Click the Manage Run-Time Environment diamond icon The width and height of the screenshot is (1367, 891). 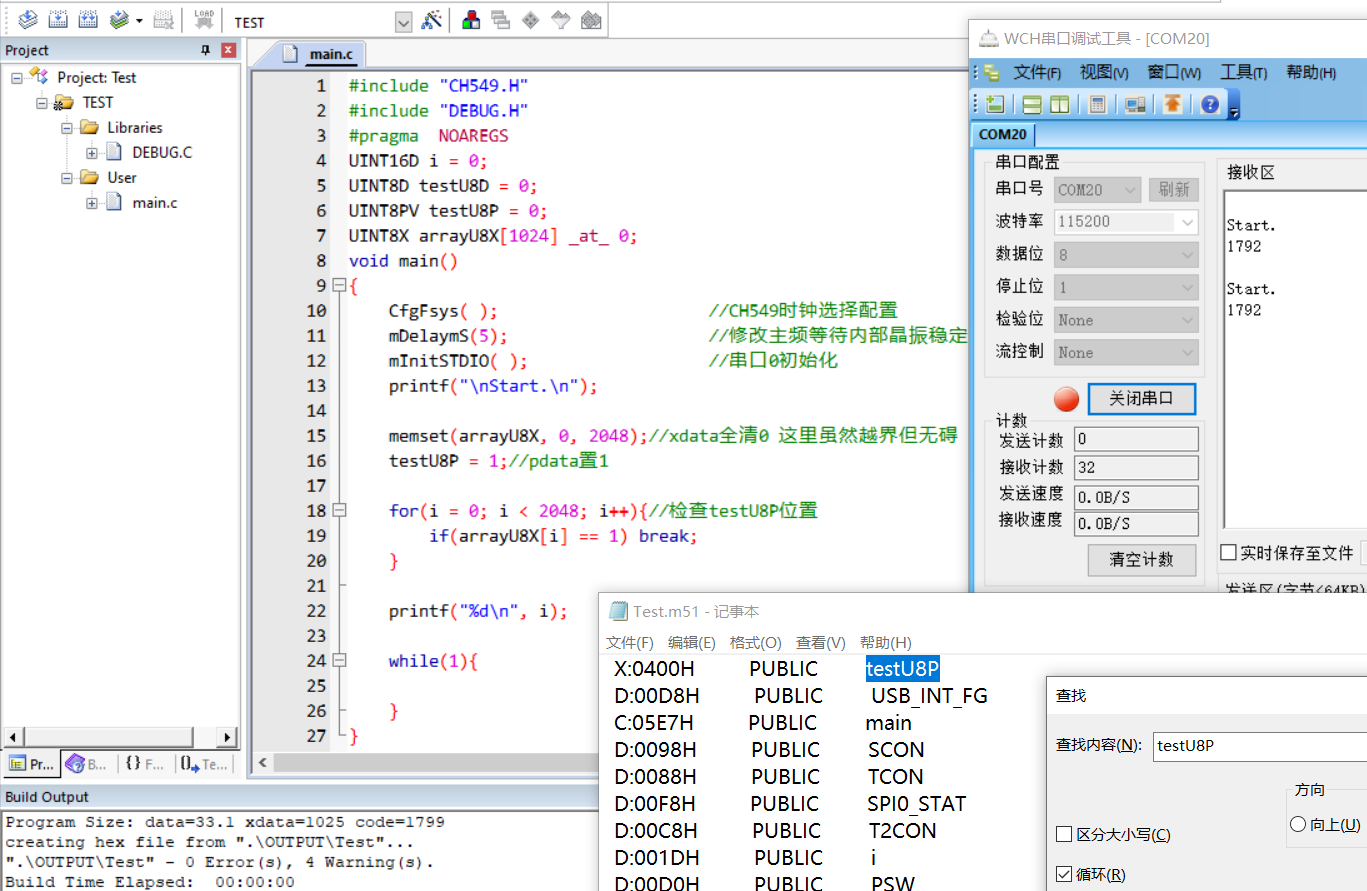tap(531, 20)
